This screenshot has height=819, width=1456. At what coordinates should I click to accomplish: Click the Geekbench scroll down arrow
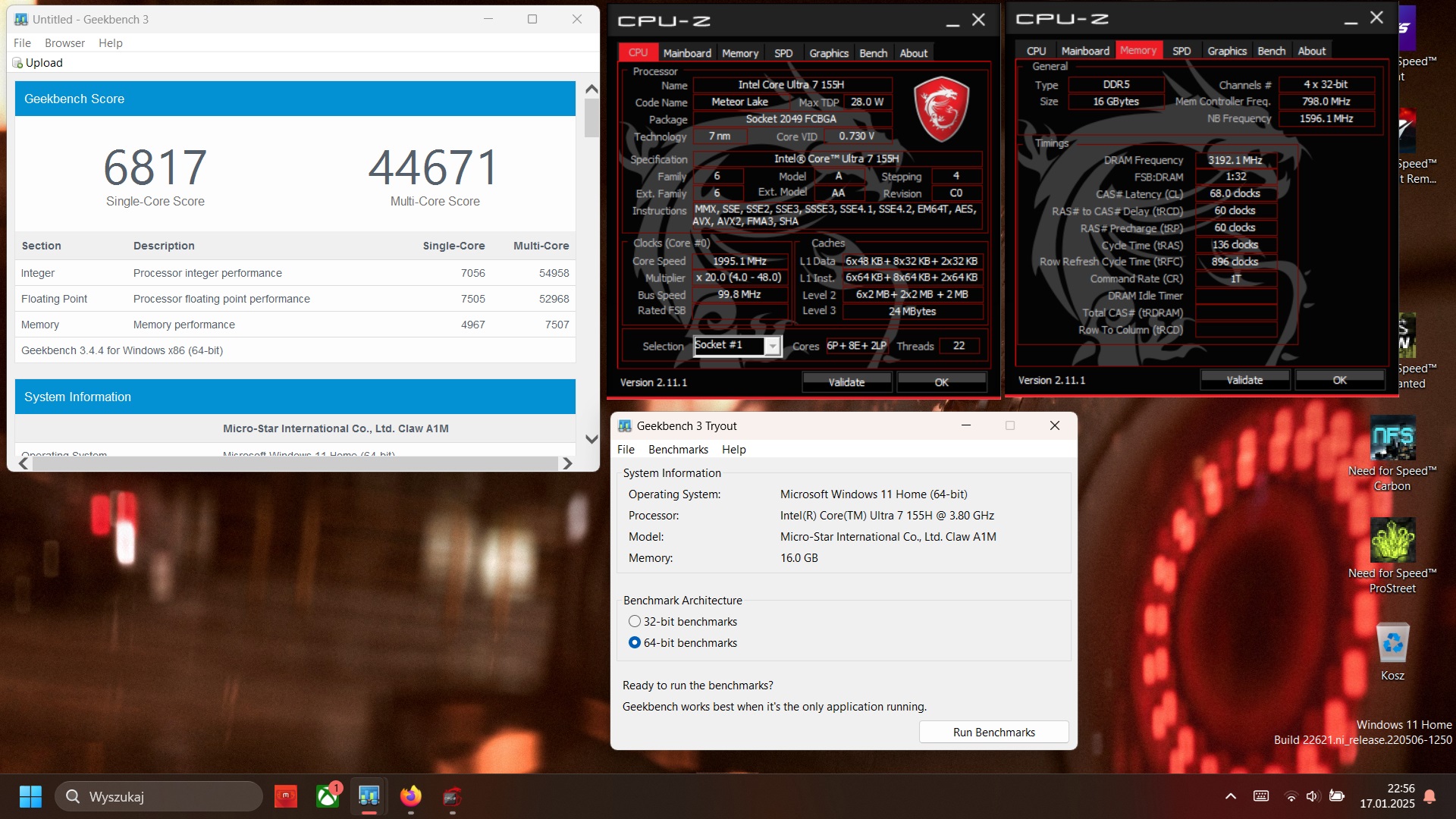(592, 439)
